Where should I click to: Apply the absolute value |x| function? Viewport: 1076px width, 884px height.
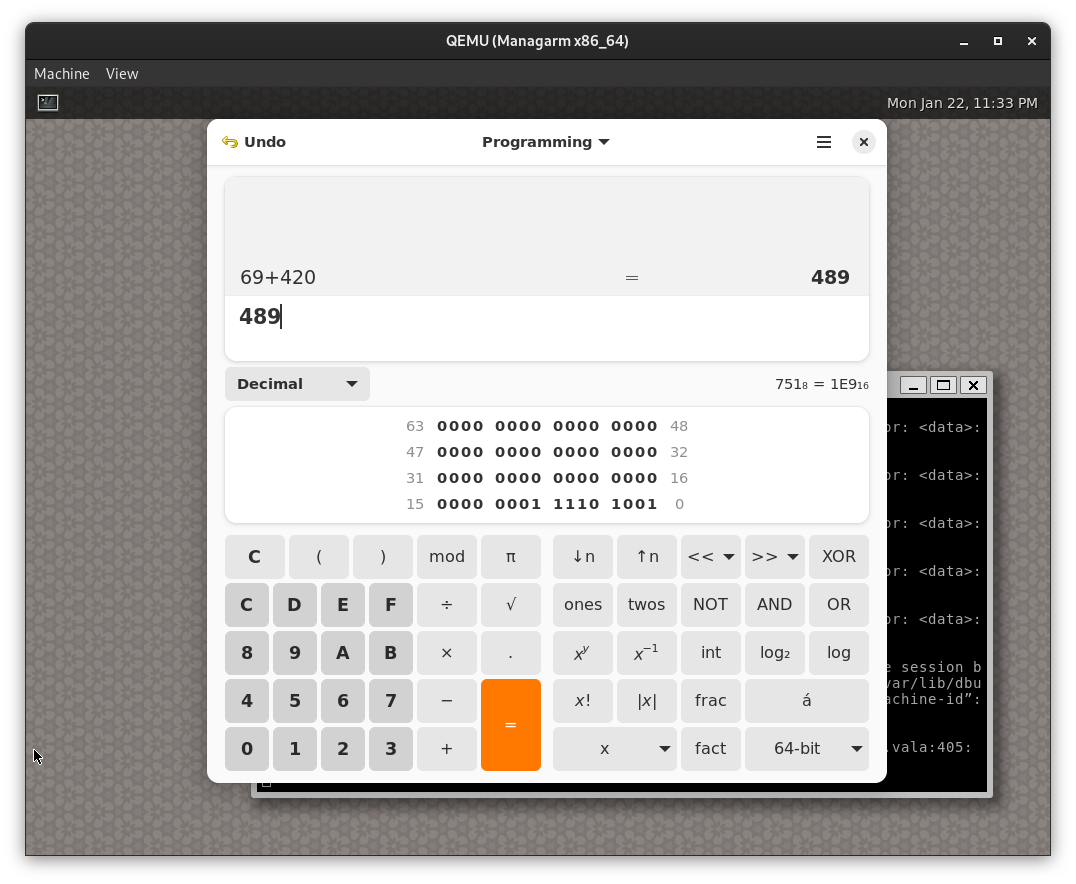click(647, 700)
